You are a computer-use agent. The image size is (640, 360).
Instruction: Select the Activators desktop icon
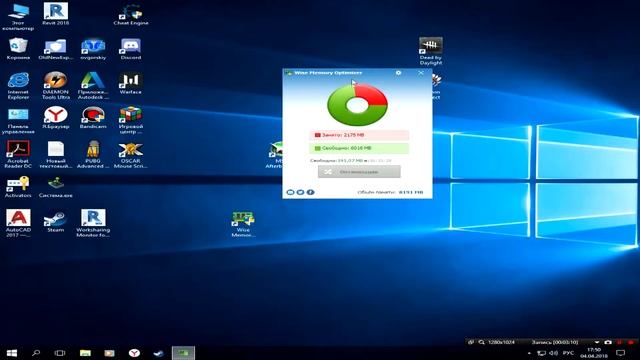18,187
